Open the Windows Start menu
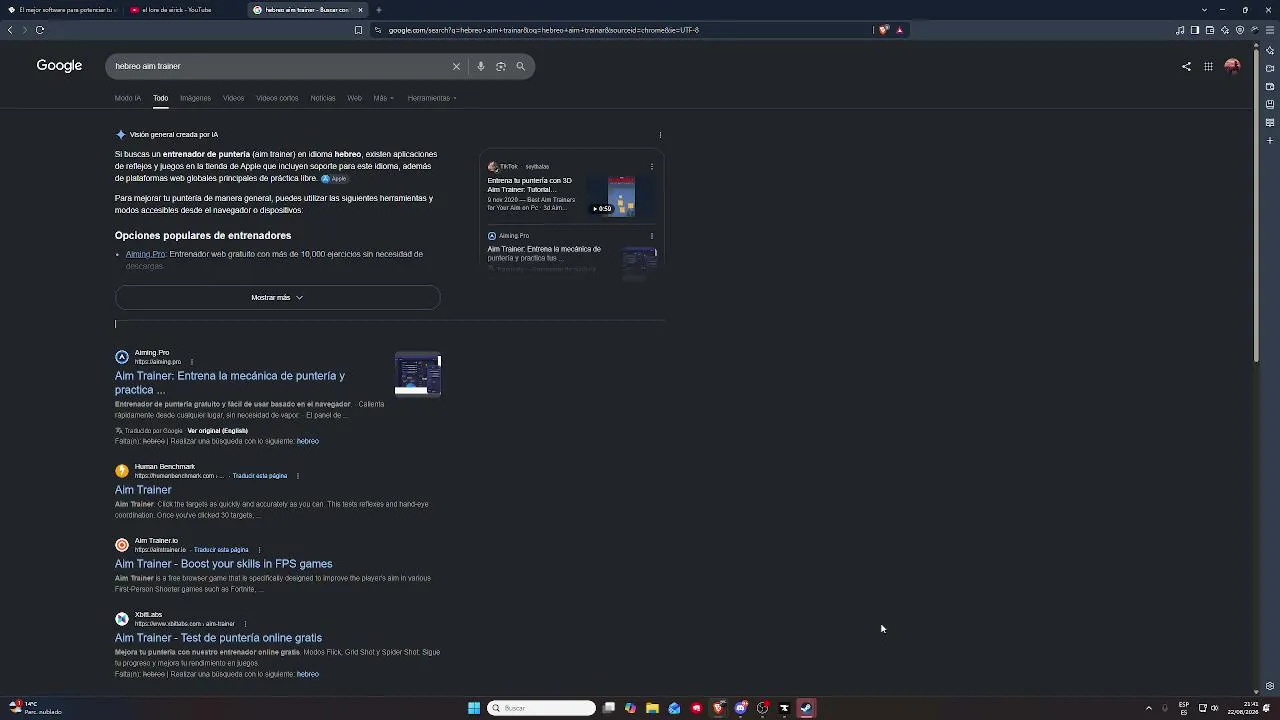Viewport: 1280px width, 720px height. (x=474, y=708)
